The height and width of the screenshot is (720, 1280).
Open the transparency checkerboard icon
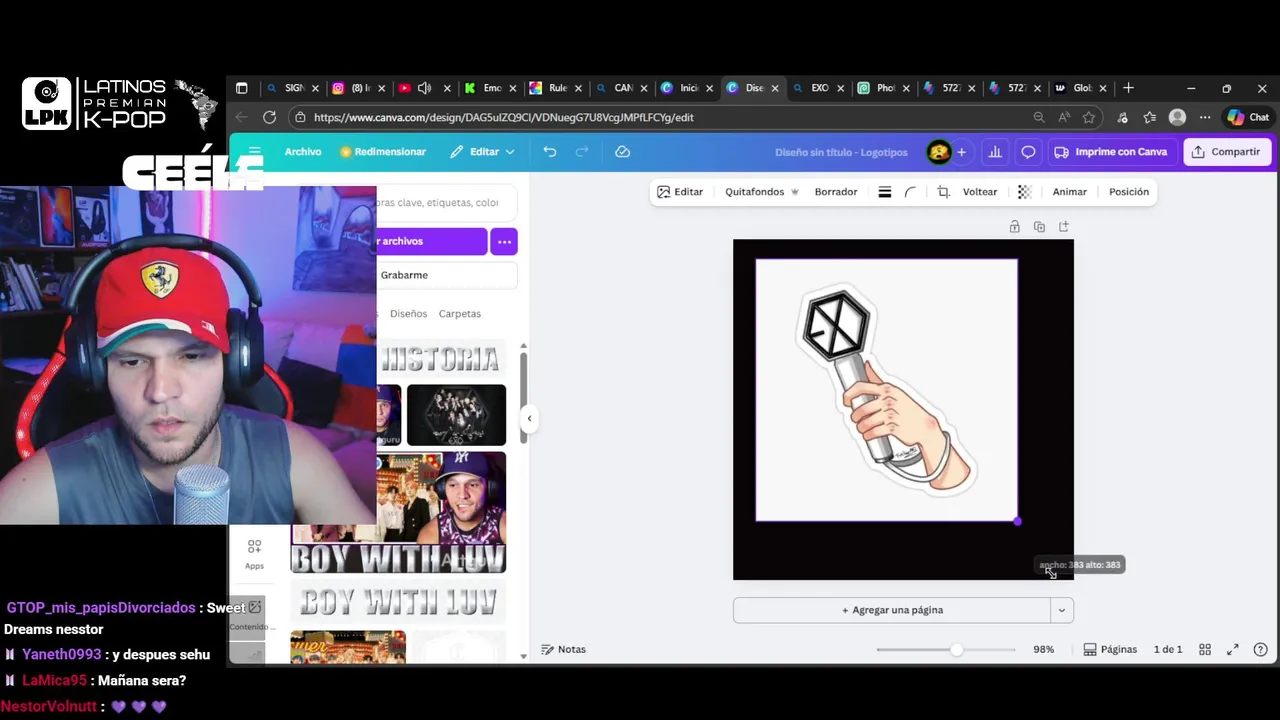coord(1024,192)
